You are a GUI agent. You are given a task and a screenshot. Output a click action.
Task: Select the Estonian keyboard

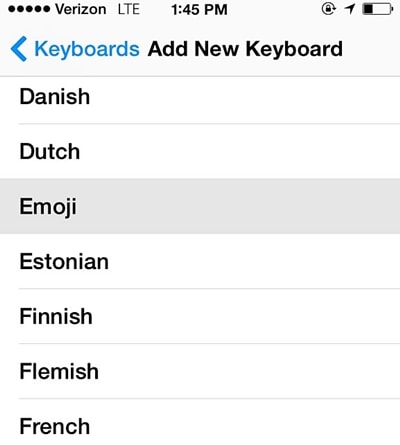point(200,261)
